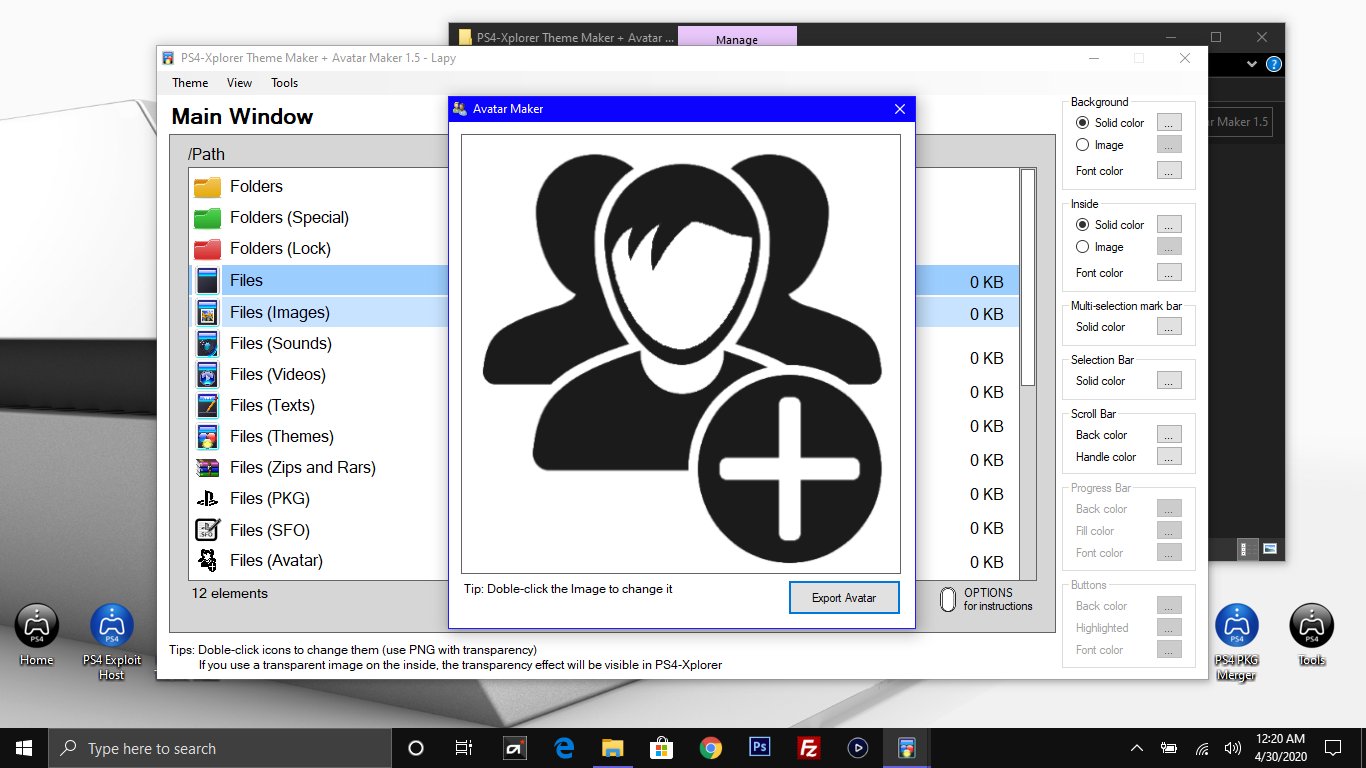Switch File Explorer to details view icon
The width and height of the screenshot is (1366, 768).
pyautogui.click(x=1248, y=549)
